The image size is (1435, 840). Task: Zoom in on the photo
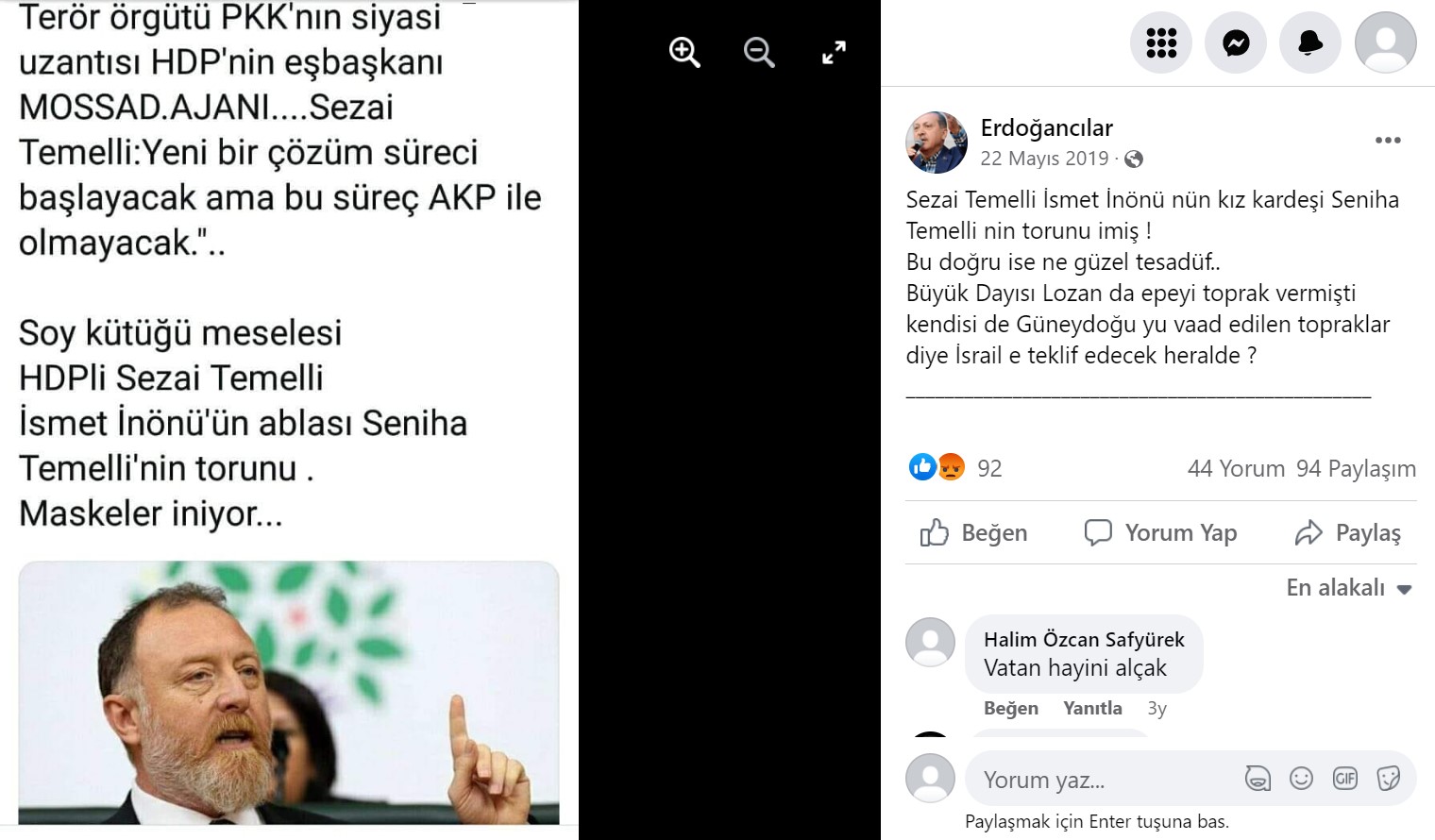point(684,53)
